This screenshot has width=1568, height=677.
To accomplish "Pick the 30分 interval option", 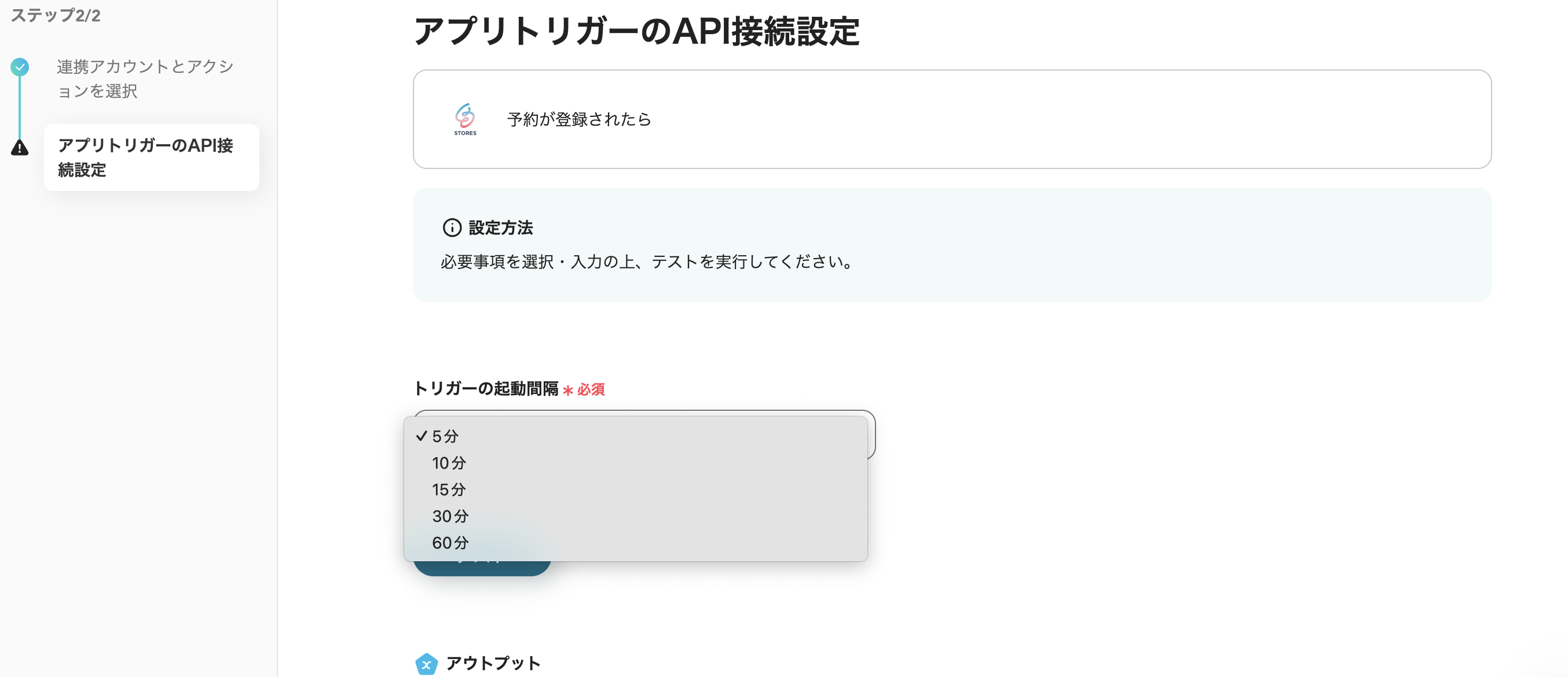I will [450, 516].
